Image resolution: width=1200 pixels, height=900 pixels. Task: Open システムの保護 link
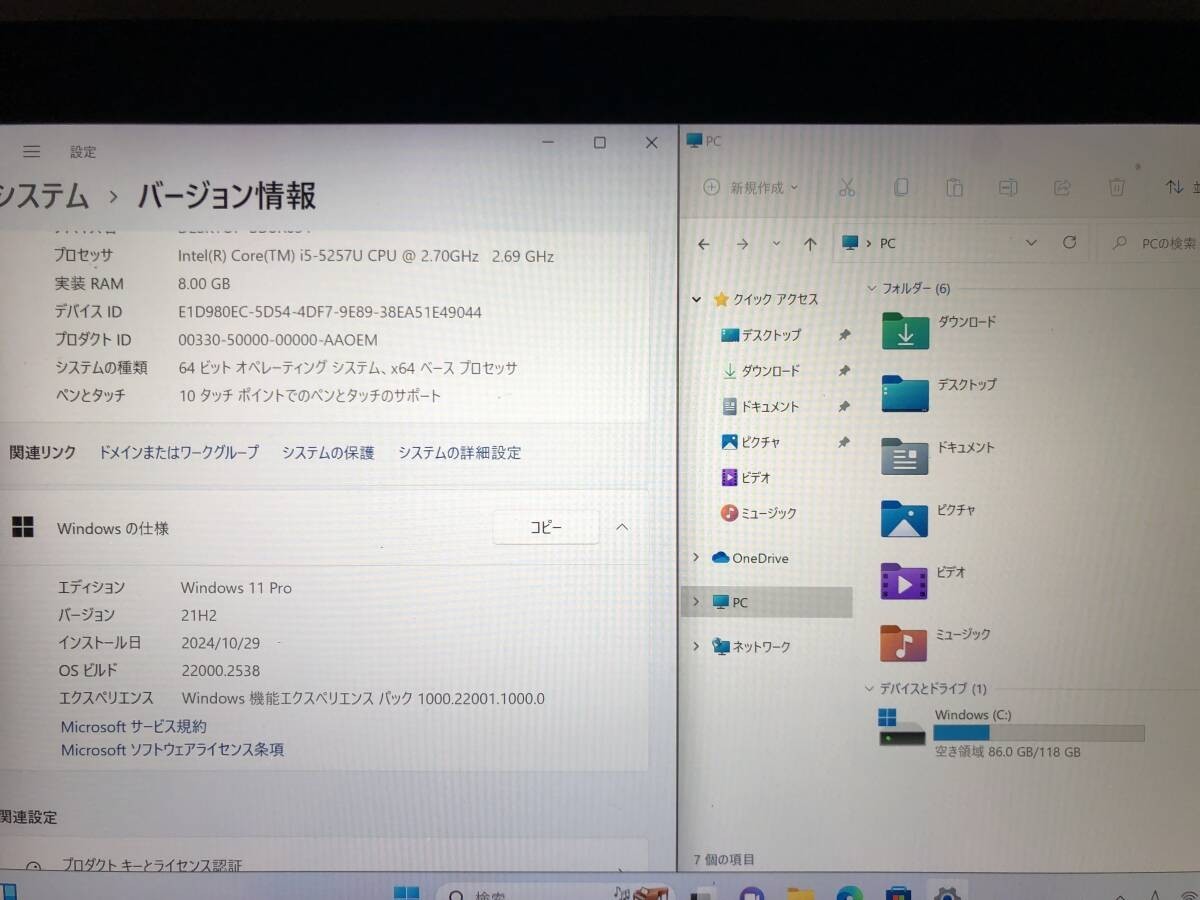[328, 452]
